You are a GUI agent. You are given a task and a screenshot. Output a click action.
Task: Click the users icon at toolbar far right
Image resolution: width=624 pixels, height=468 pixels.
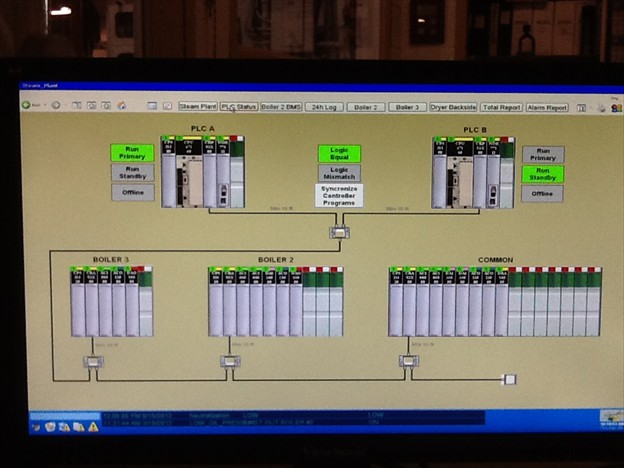[616, 108]
